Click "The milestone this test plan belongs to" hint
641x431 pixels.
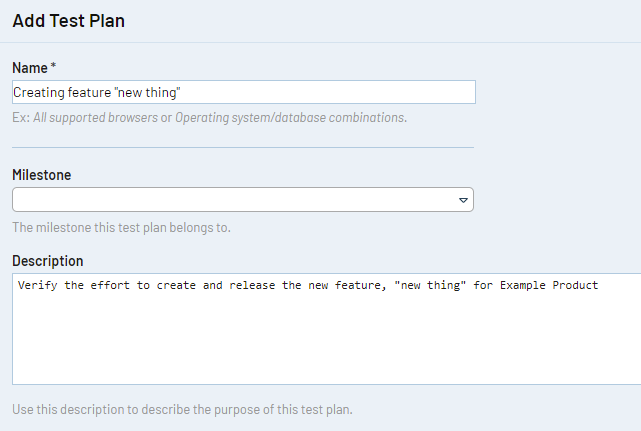(x=121, y=227)
